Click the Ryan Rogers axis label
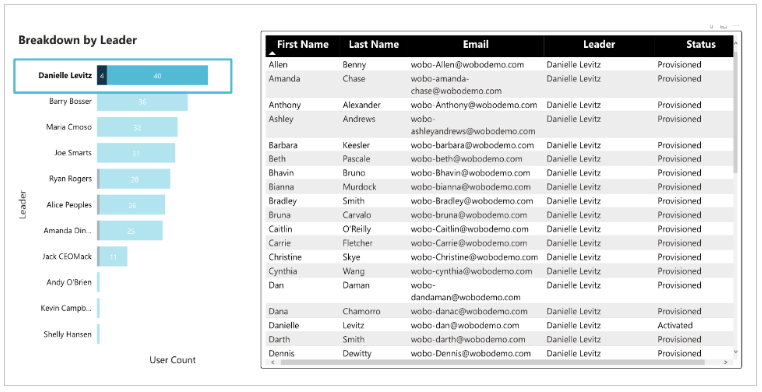This screenshot has width=762, height=392. [x=70, y=179]
